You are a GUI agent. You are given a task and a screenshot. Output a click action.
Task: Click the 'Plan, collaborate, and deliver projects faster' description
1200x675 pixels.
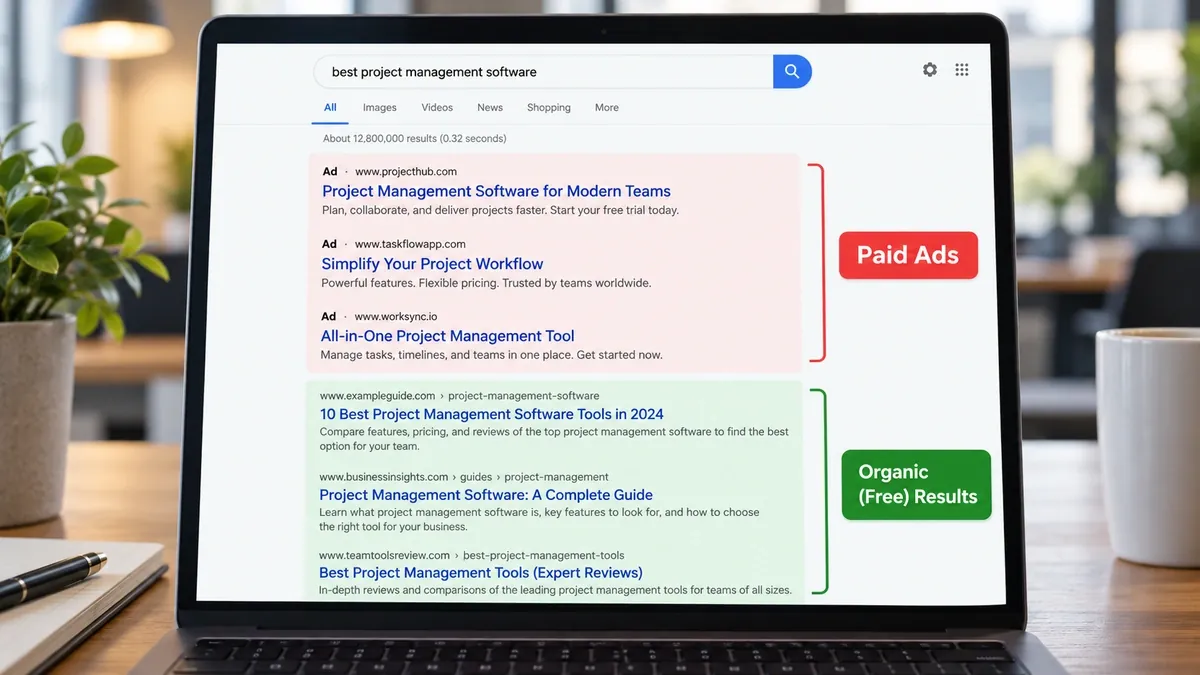(500, 210)
